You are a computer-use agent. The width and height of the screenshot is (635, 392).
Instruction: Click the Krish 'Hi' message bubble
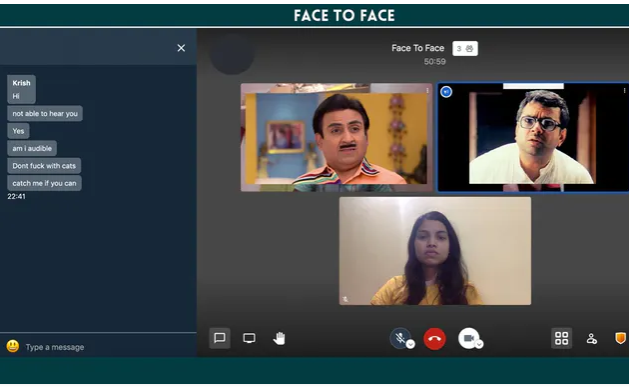click(21, 89)
